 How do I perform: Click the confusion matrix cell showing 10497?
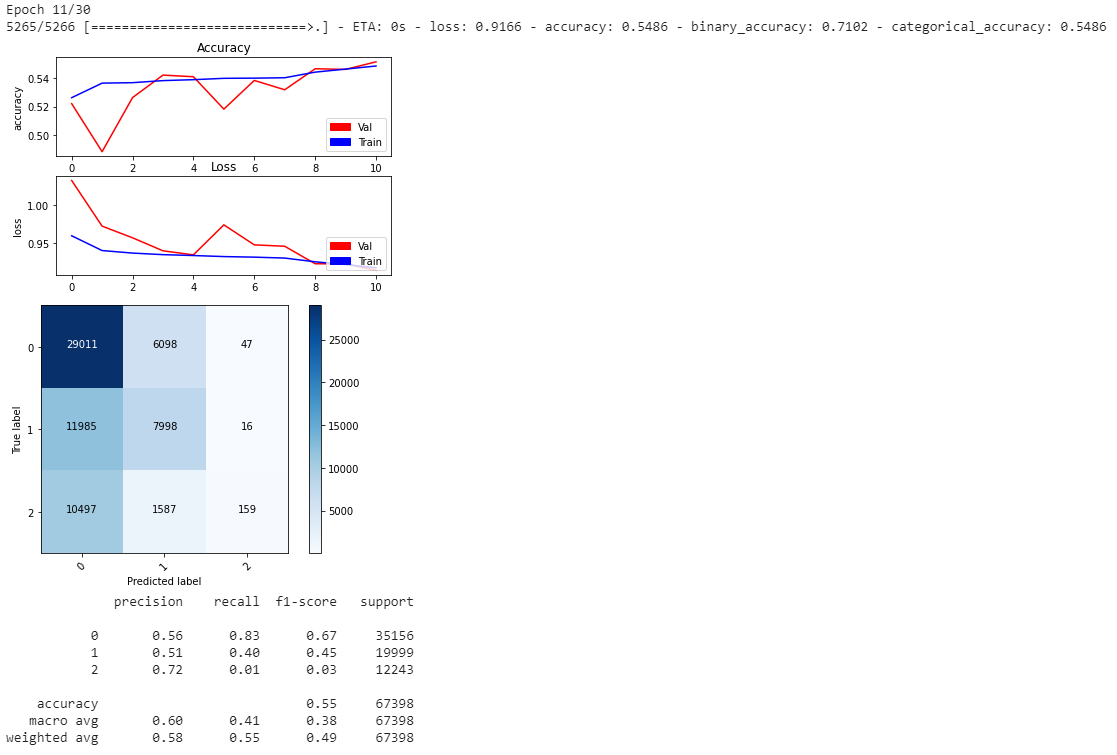(82, 511)
